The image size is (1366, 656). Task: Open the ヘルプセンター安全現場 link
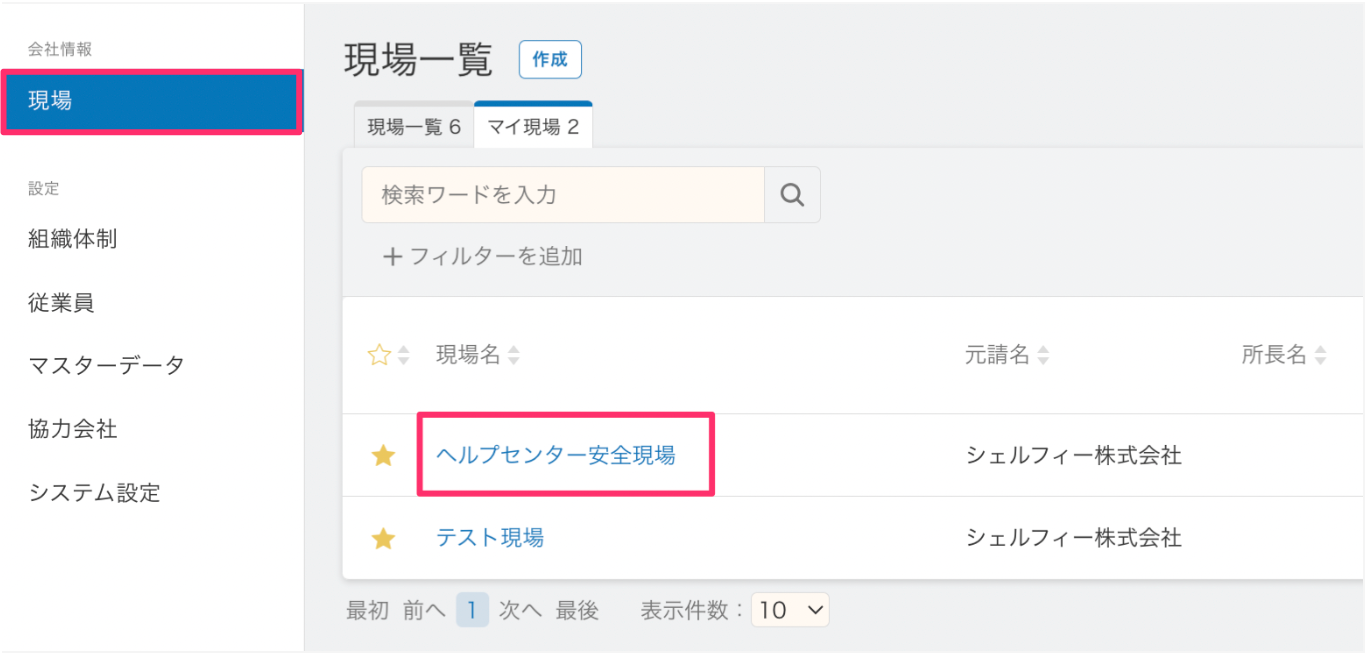coord(555,456)
